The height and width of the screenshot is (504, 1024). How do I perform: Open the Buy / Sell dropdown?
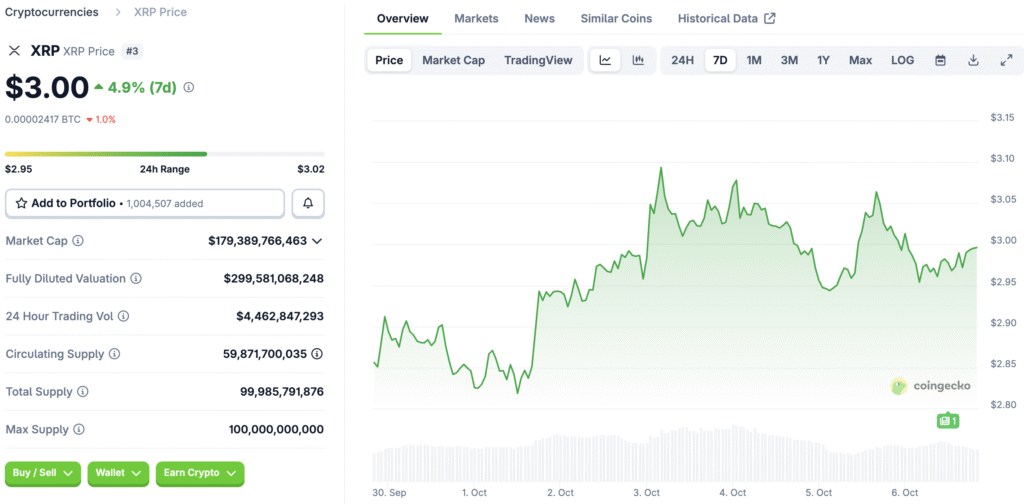point(43,472)
